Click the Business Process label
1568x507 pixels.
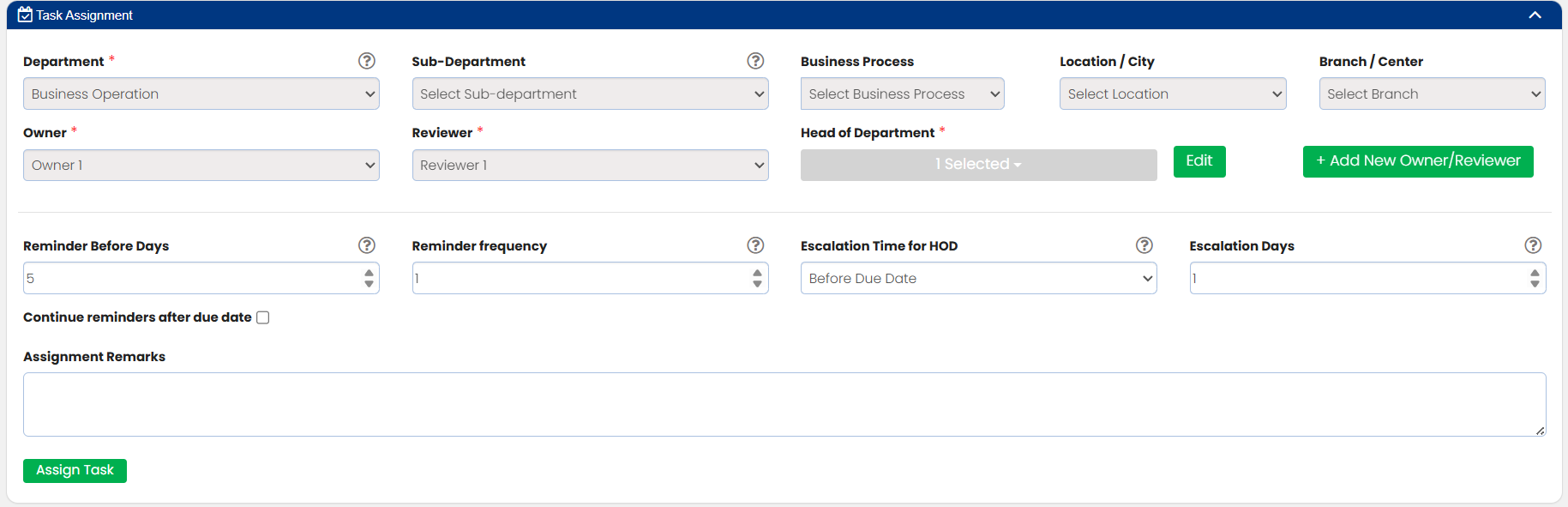[x=857, y=62]
